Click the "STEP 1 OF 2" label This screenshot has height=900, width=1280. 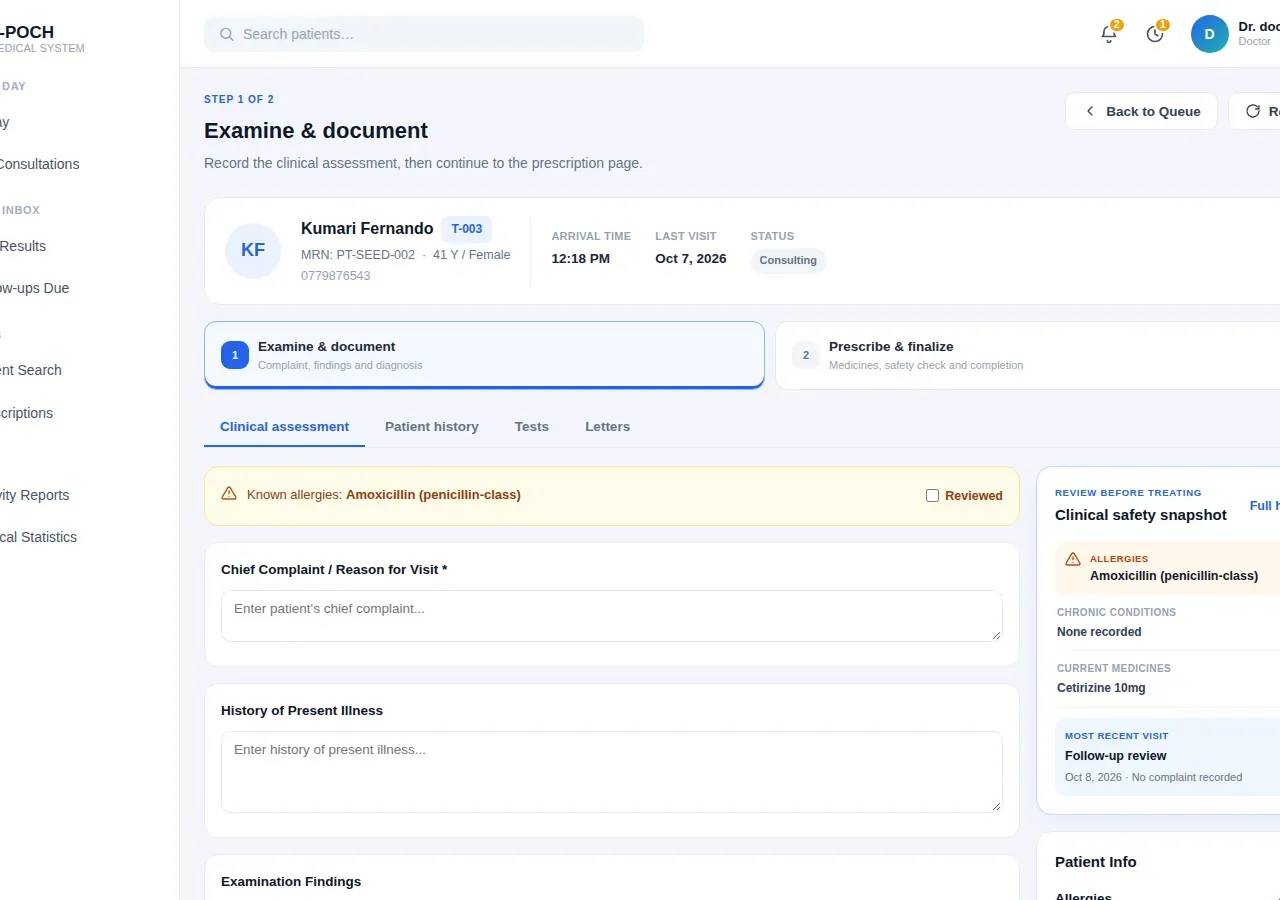click(x=239, y=99)
